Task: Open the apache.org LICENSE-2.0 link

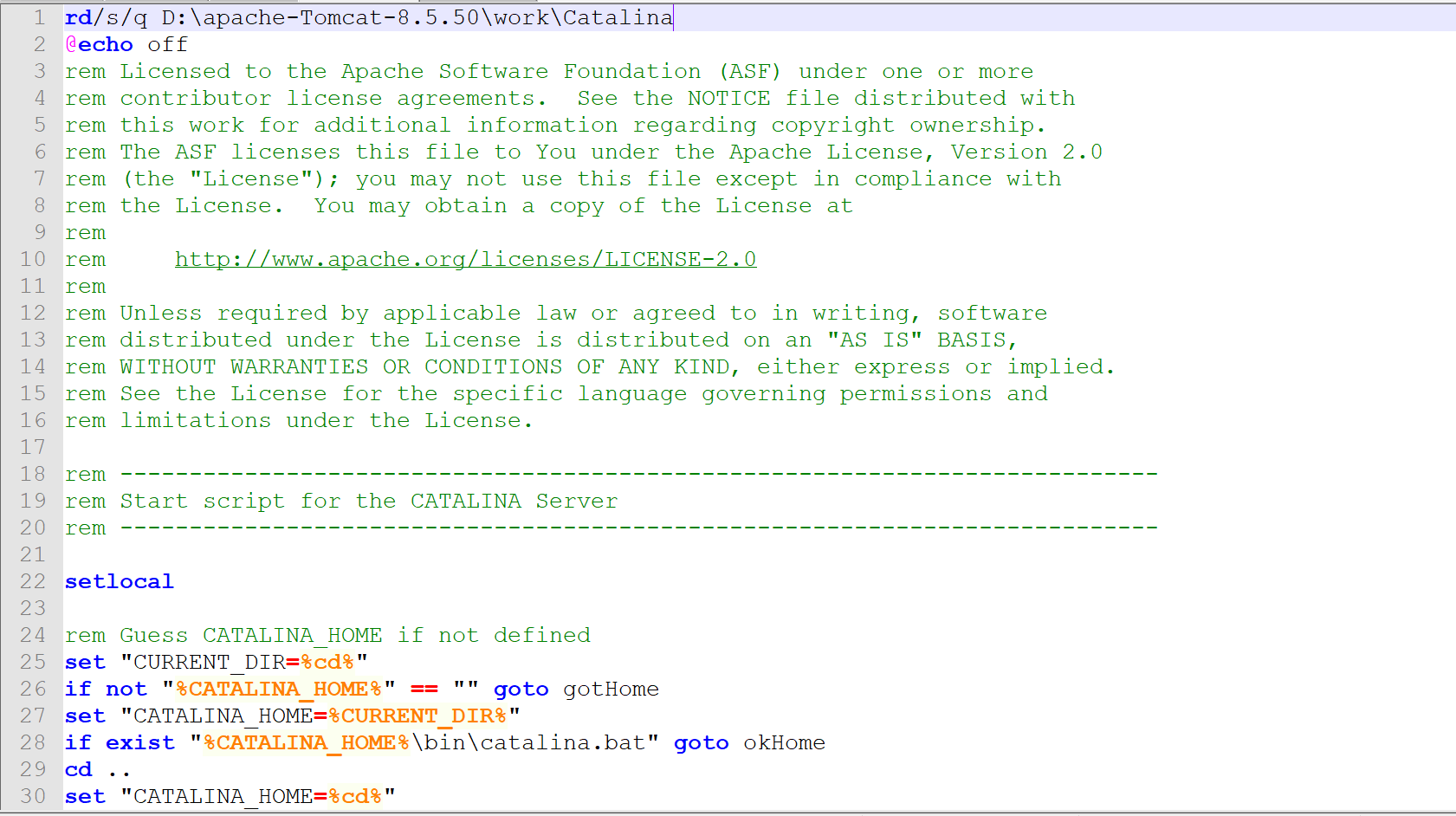Action: click(465, 259)
